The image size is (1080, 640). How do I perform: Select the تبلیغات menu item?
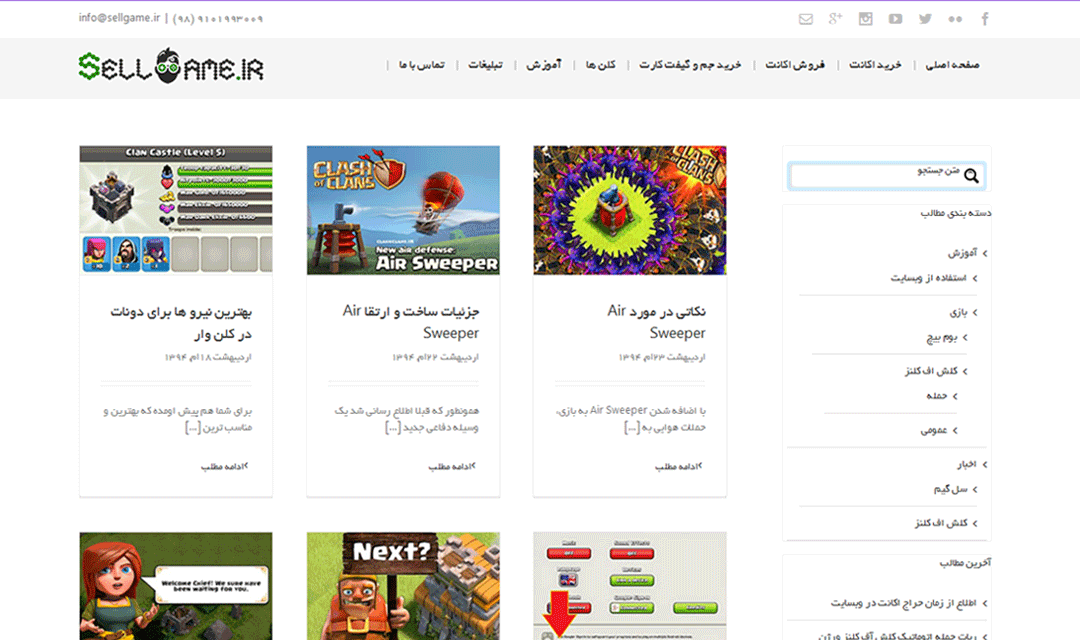pos(486,65)
